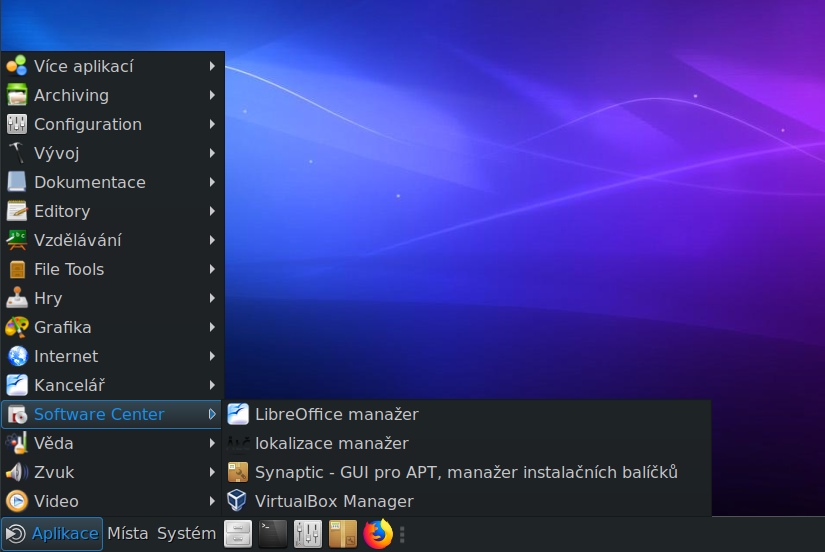Click the Synaptic package icon
This screenshot has height=552, width=825.
click(x=237, y=472)
